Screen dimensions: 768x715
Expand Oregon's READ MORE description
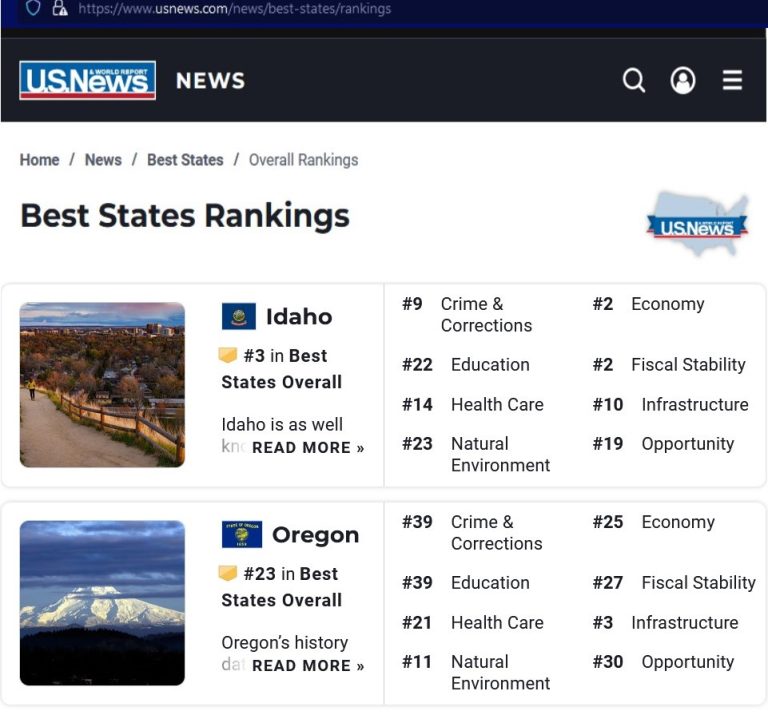tap(308, 666)
